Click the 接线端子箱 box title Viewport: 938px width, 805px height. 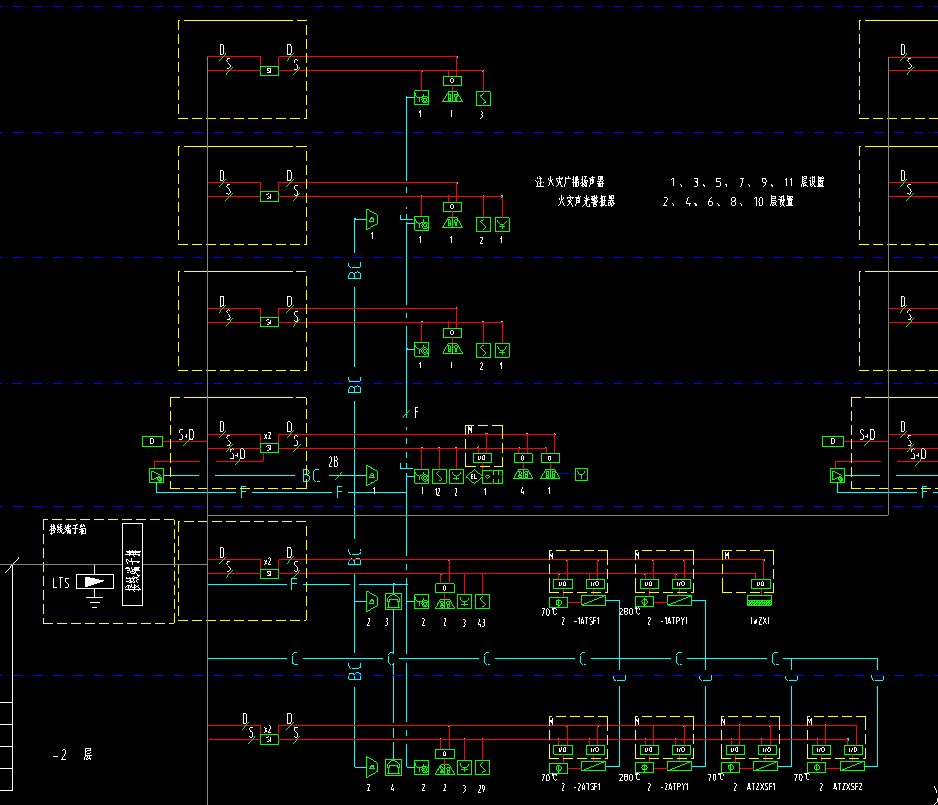tap(68, 530)
